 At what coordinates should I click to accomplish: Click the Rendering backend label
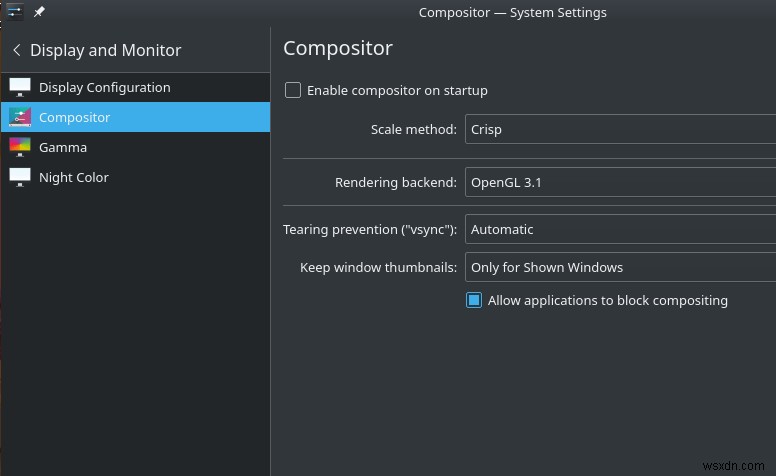pyautogui.click(x=396, y=182)
